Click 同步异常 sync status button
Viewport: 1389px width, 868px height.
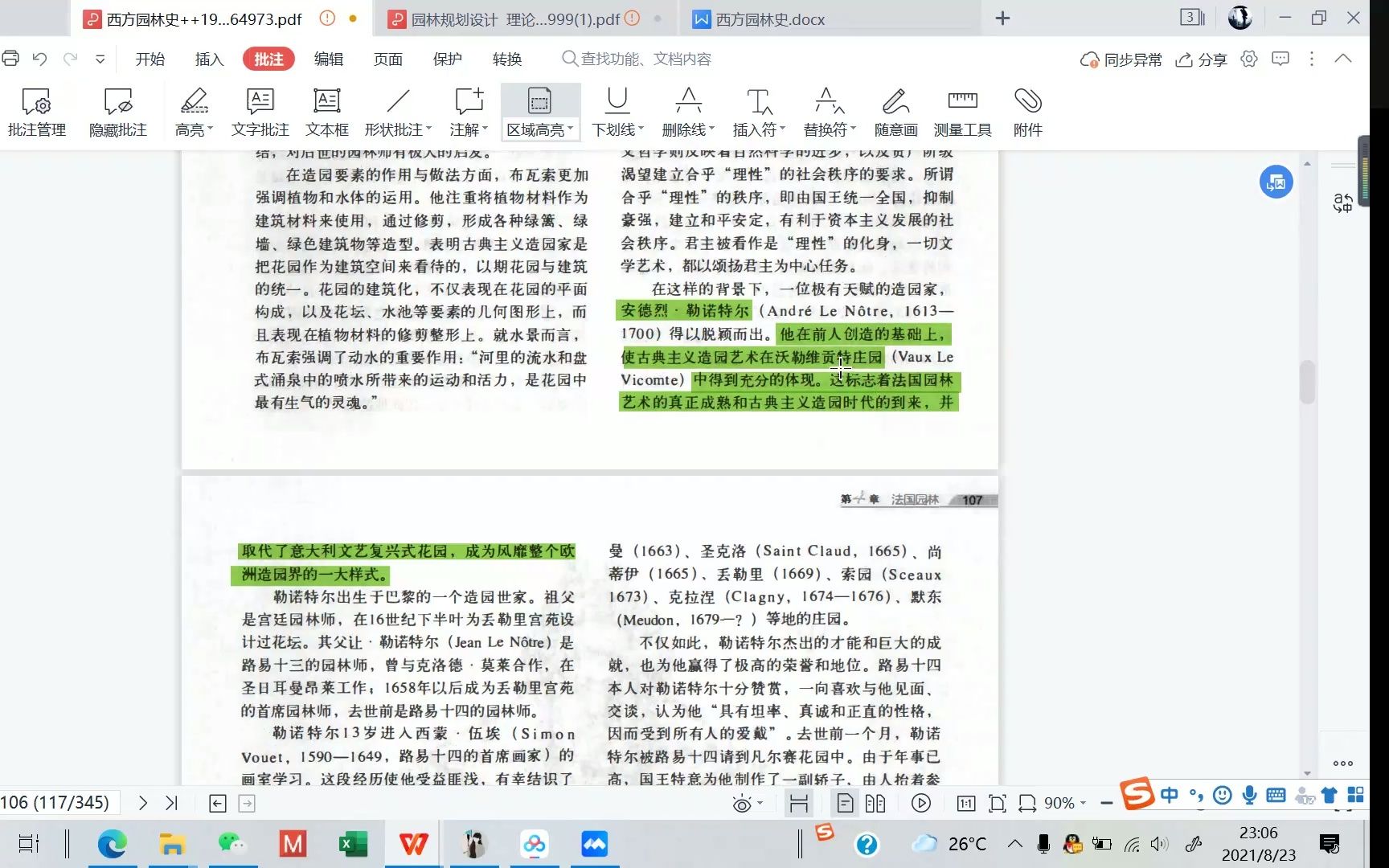point(1121,59)
